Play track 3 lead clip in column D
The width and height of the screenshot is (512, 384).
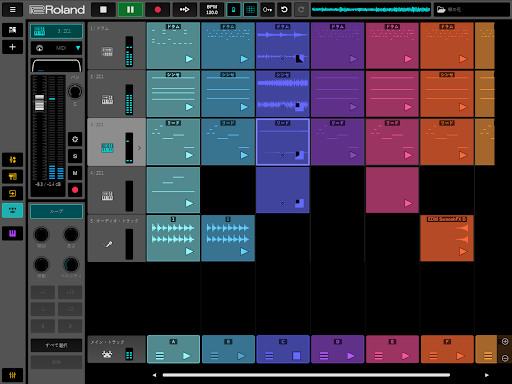353,155
